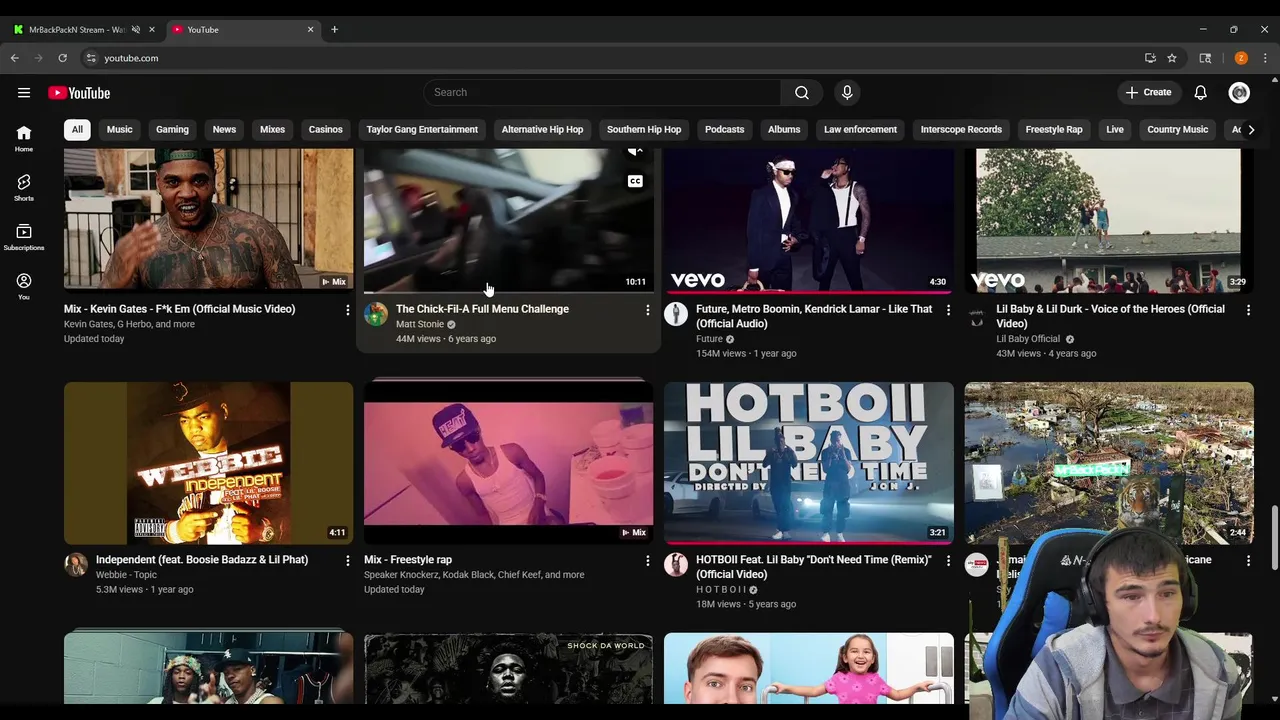Open options for Kevin Gates mix

coord(347,310)
